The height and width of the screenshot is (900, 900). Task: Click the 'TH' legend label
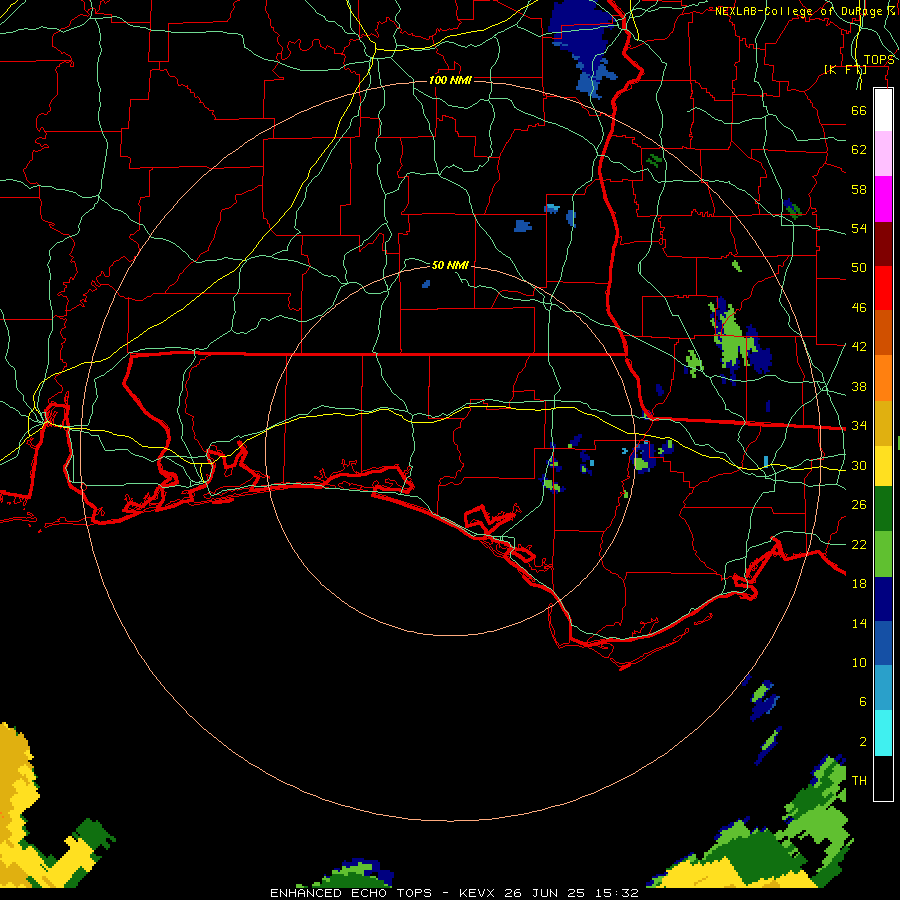tap(859, 781)
